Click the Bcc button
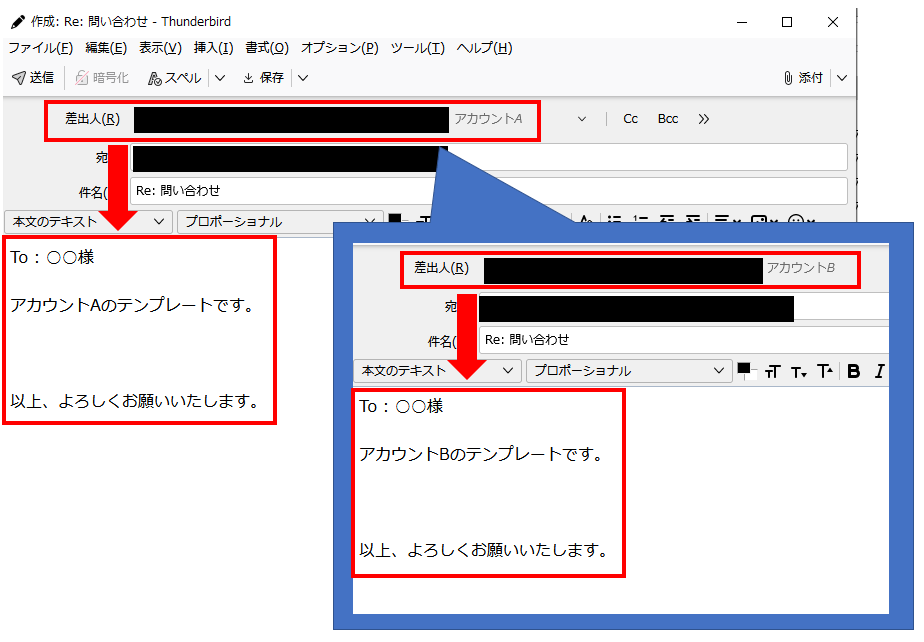Viewport: 924px width, 642px height. click(x=667, y=118)
